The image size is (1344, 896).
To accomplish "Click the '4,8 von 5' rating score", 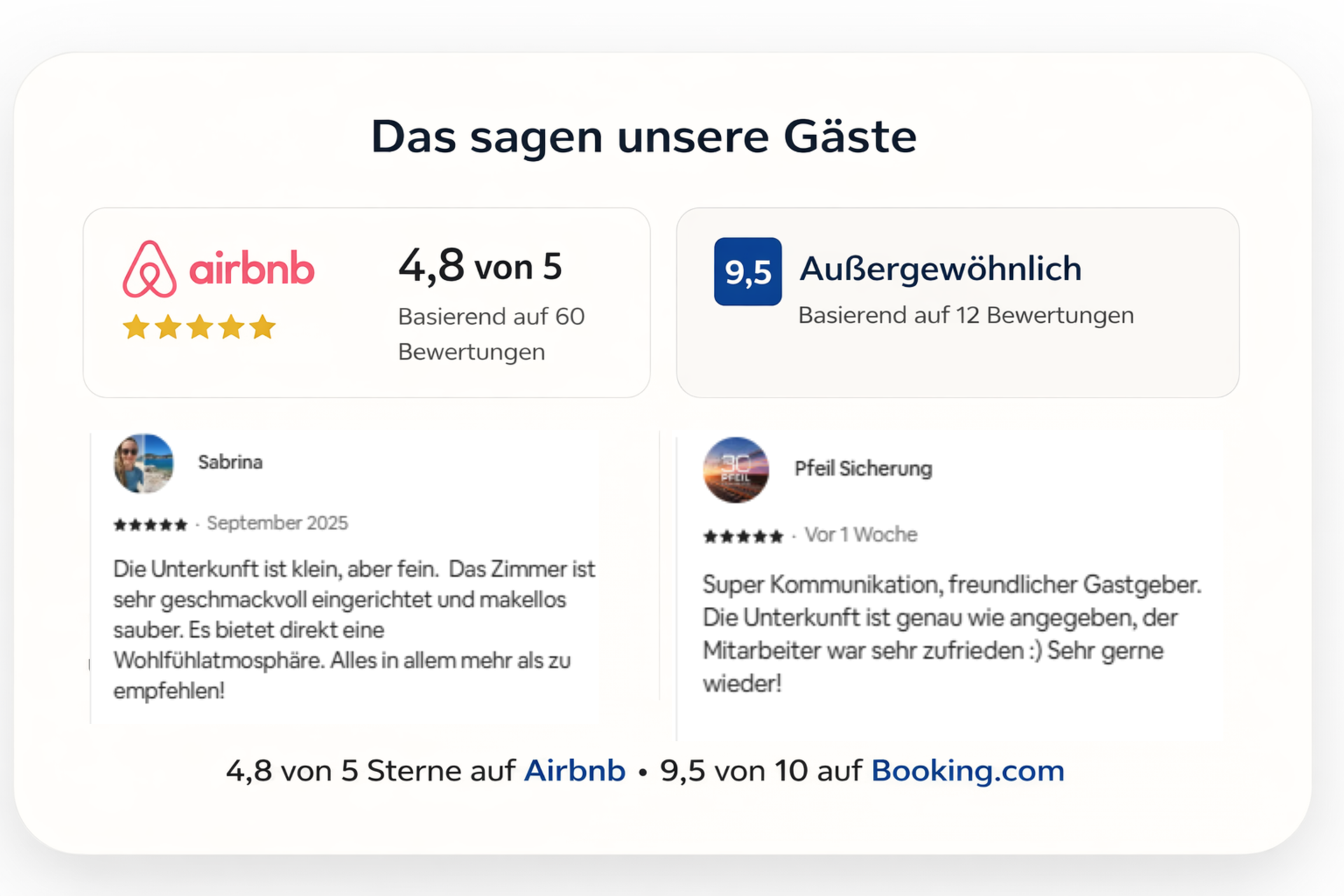I will [x=480, y=266].
